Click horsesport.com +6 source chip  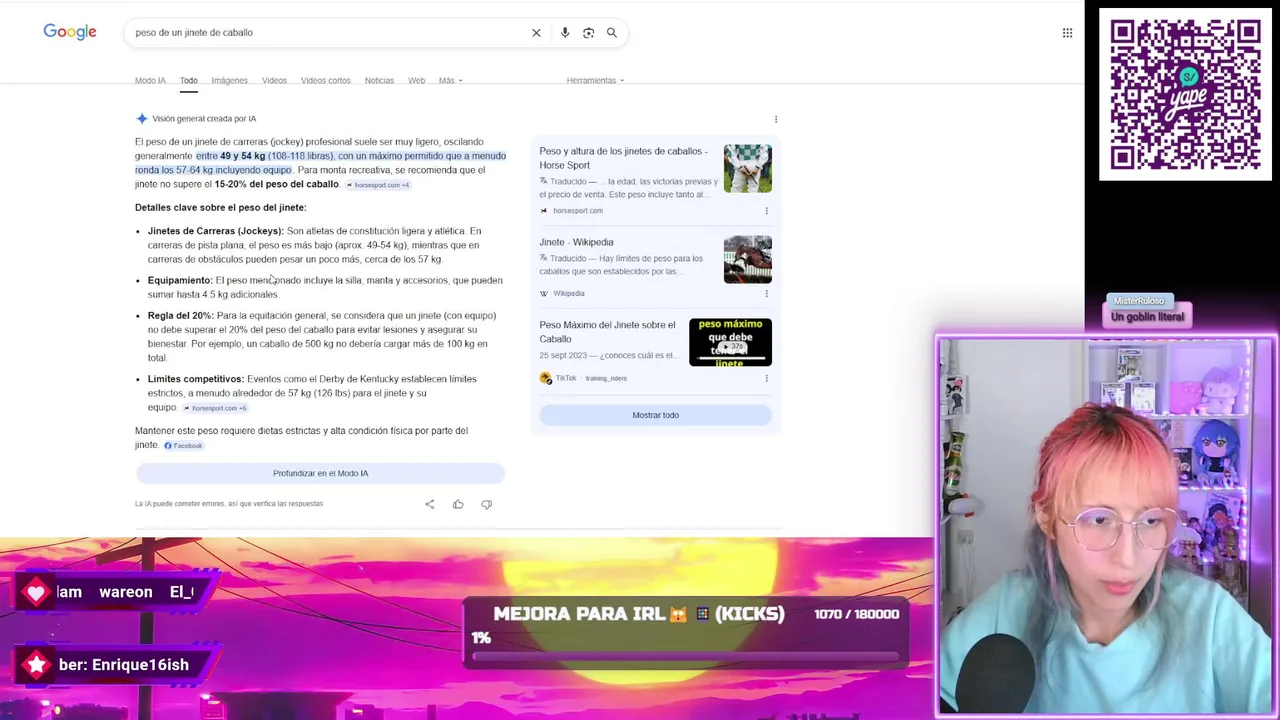215,408
